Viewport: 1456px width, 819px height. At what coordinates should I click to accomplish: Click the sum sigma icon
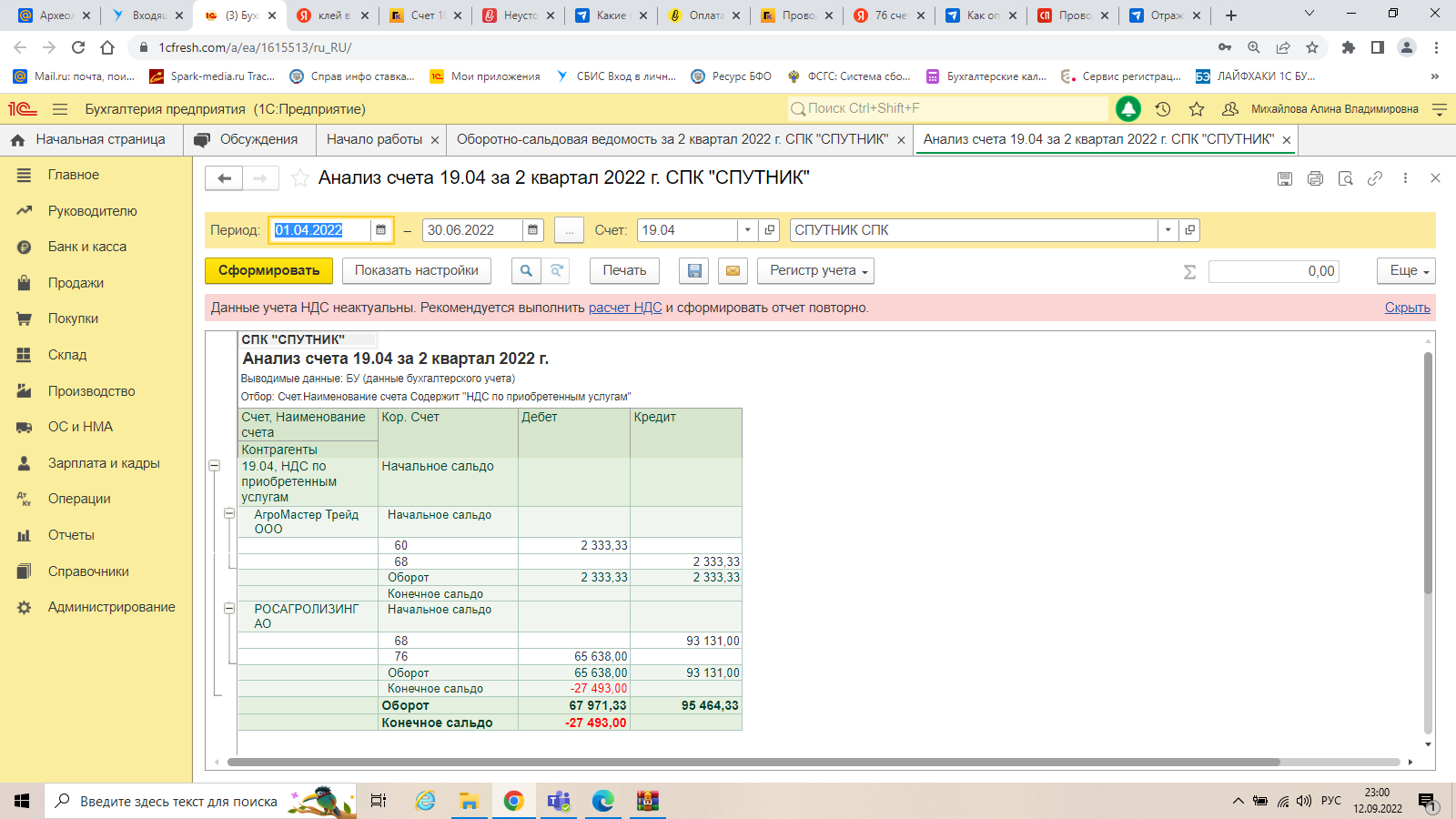point(1189,271)
